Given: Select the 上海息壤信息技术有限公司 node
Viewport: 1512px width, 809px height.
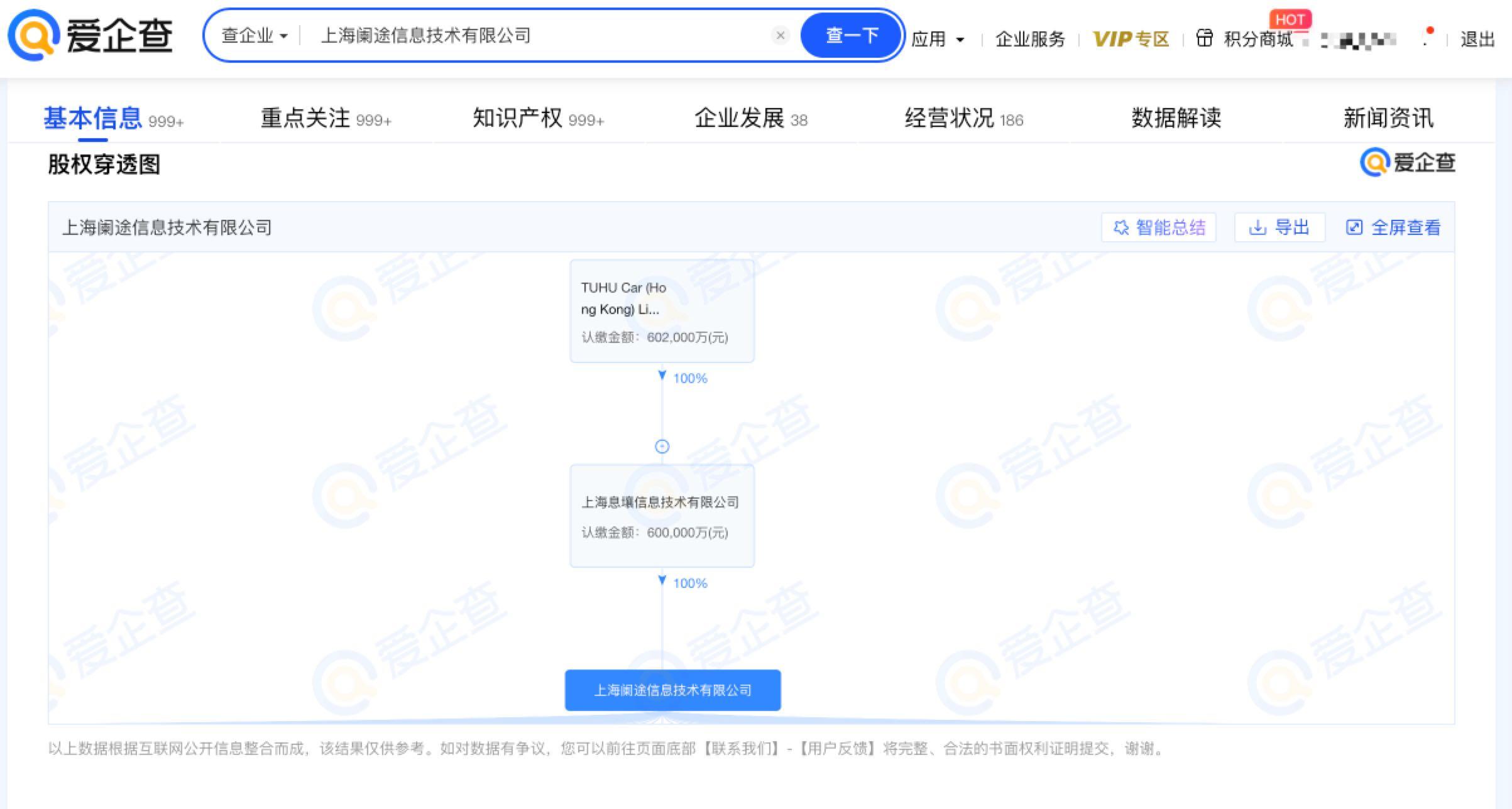Looking at the screenshot, I should pos(662,516).
